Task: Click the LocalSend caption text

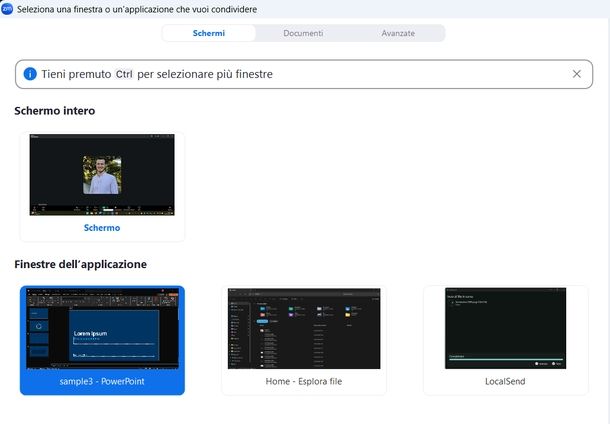Action: [505, 382]
